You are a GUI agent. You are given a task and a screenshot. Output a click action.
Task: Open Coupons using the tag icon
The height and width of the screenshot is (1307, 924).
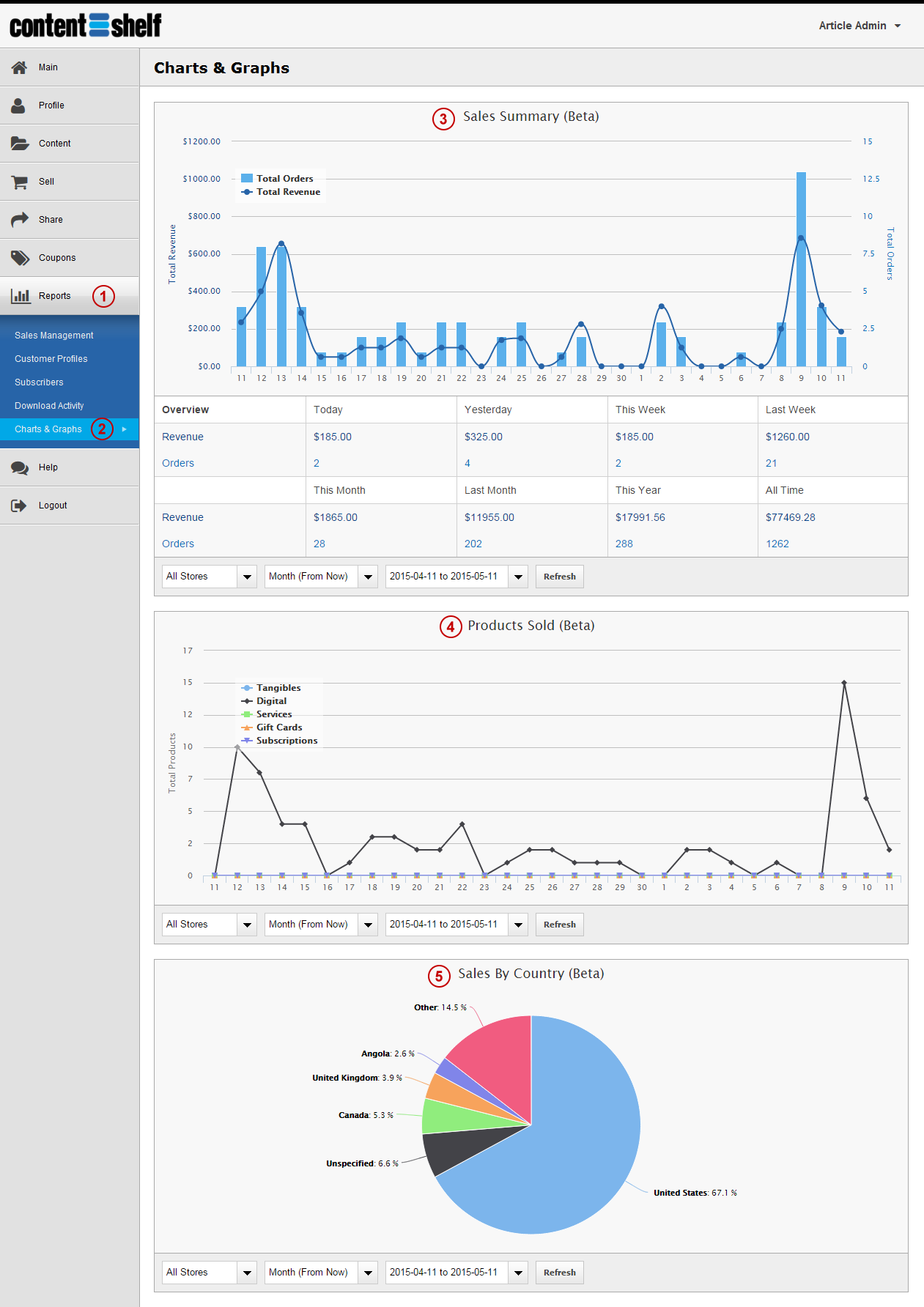coord(20,258)
